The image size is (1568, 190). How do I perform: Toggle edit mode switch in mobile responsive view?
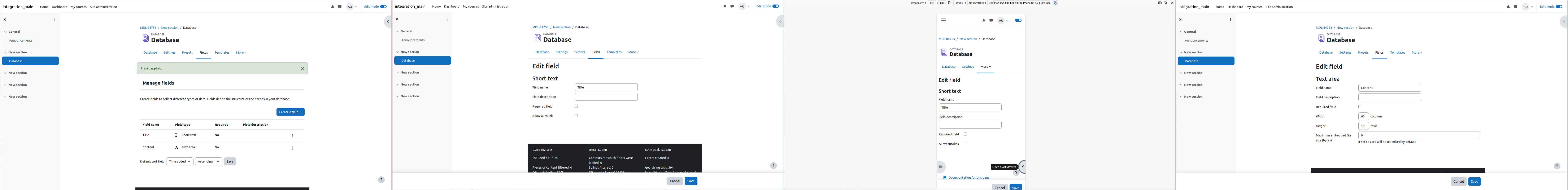click(1018, 20)
